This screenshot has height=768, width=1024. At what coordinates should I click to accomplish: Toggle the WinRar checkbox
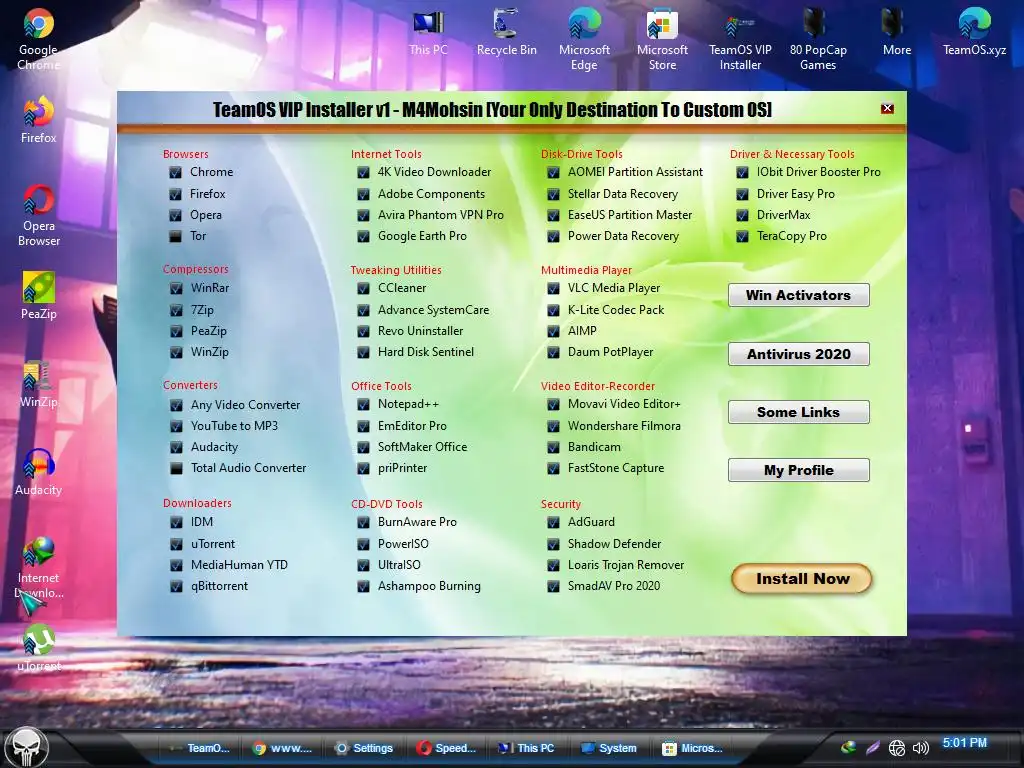point(176,288)
